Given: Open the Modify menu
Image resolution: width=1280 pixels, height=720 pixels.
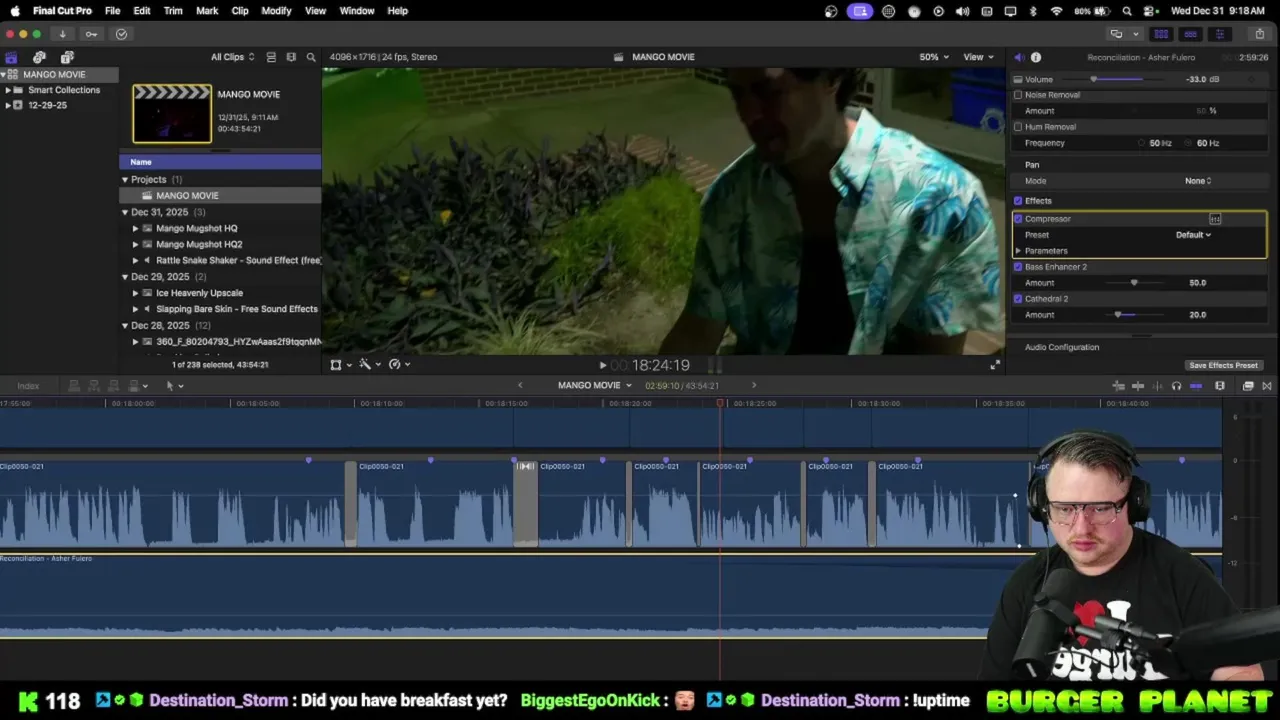Looking at the screenshot, I should [x=277, y=11].
